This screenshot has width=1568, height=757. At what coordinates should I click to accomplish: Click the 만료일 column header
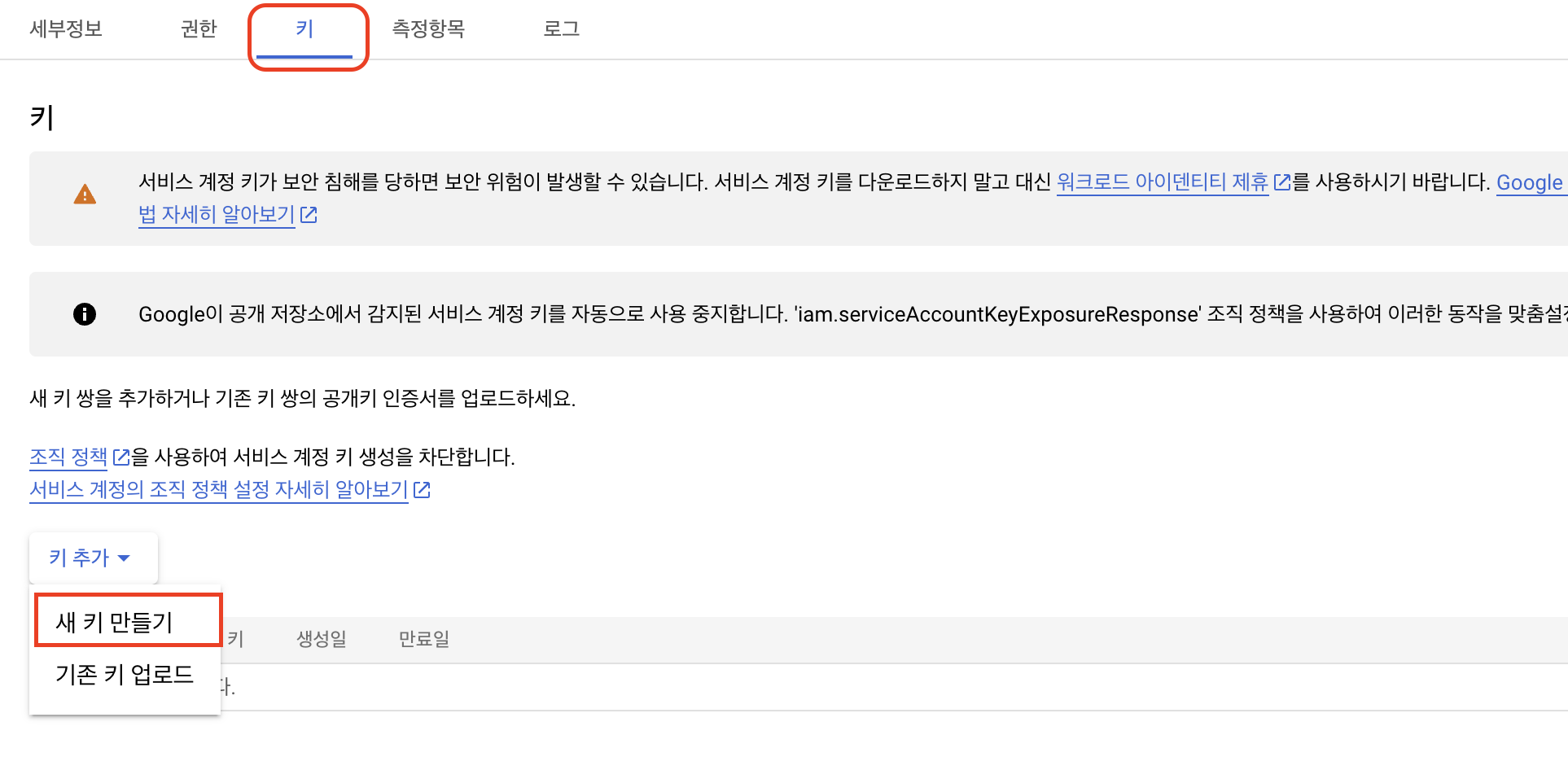[x=423, y=639]
